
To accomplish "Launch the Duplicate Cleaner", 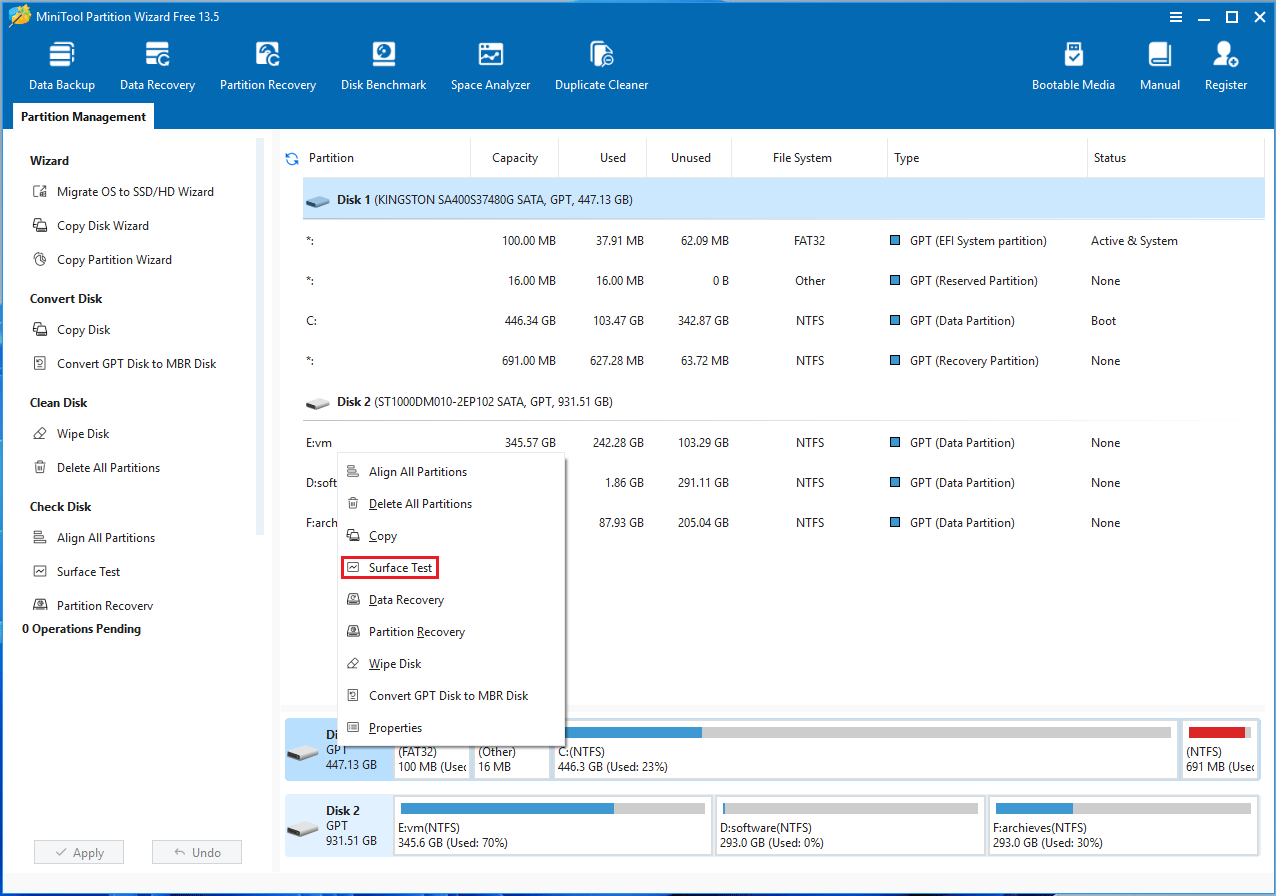I will pyautogui.click(x=601, y=62).
